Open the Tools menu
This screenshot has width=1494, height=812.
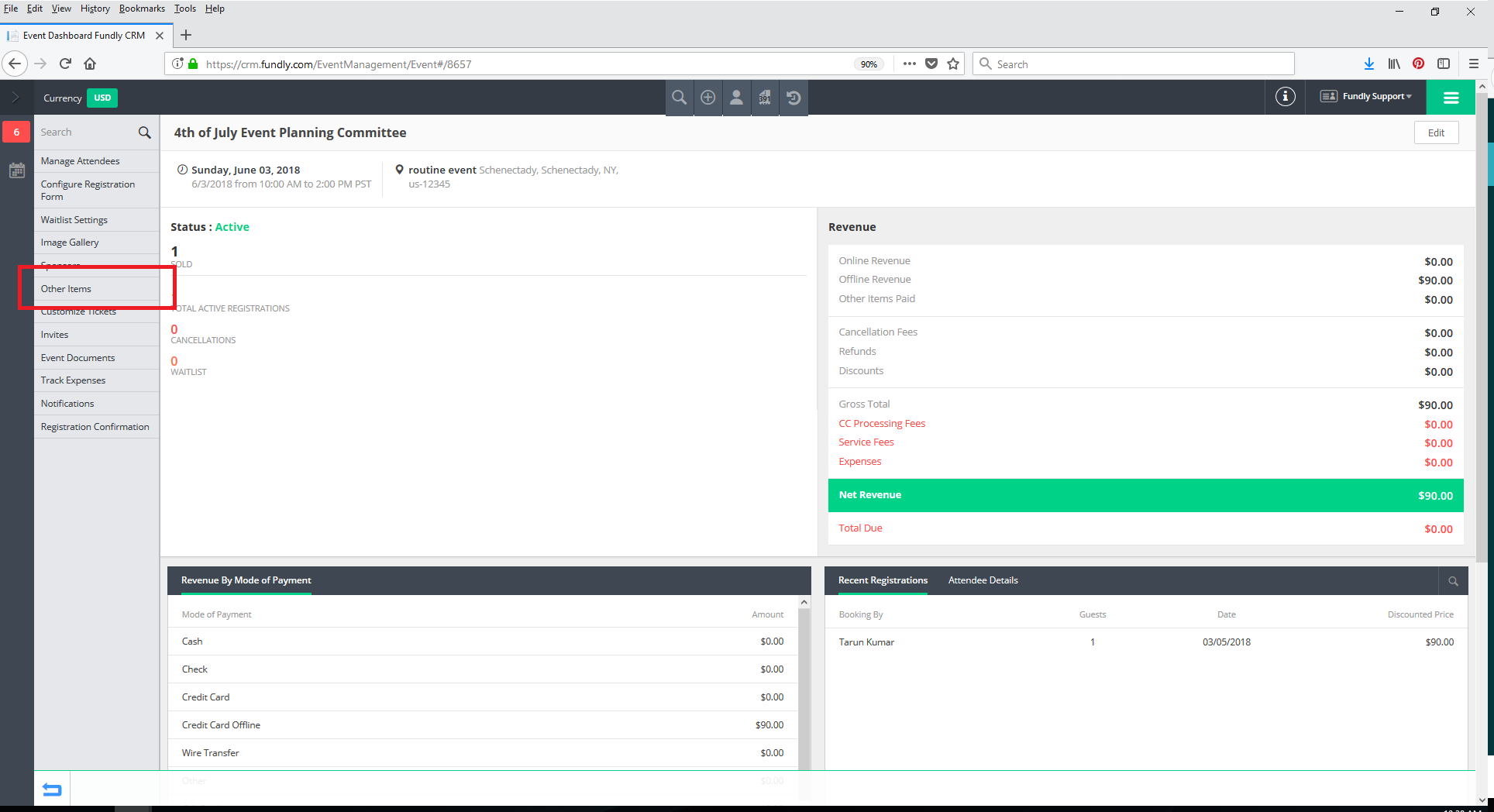point(185,9)
